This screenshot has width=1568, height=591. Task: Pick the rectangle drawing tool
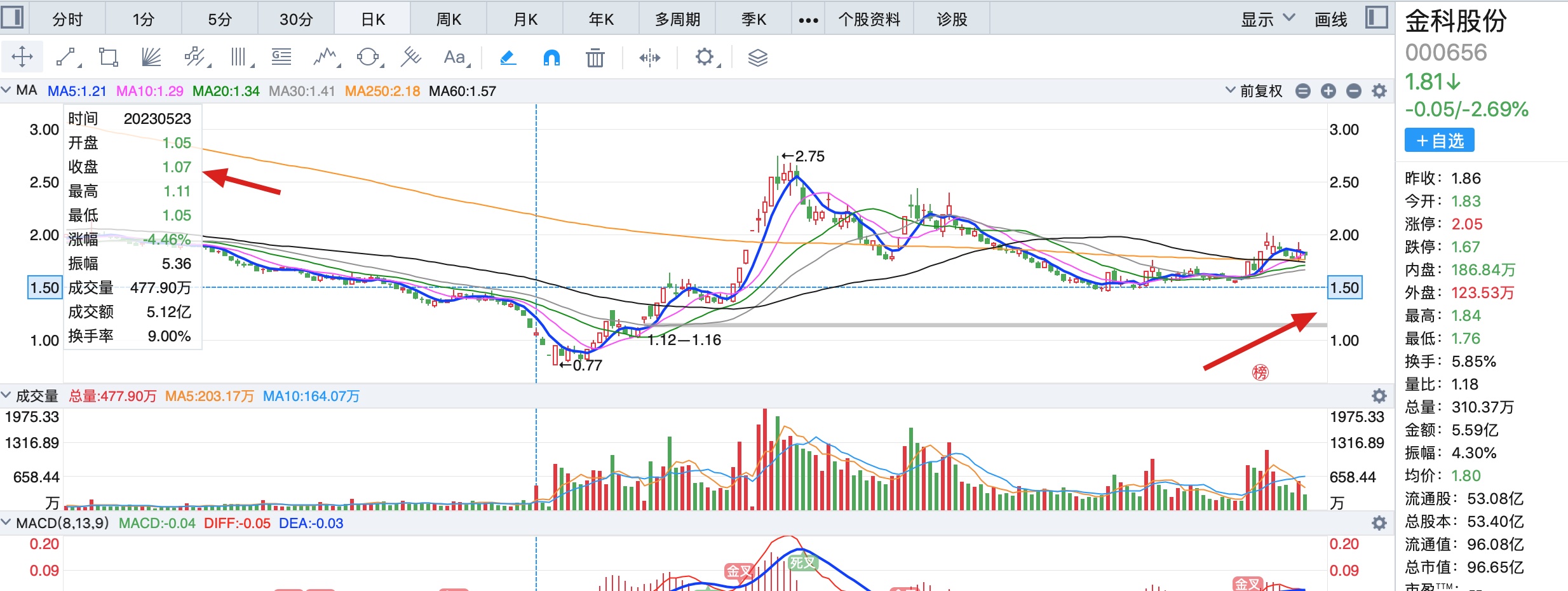[109, 57]
